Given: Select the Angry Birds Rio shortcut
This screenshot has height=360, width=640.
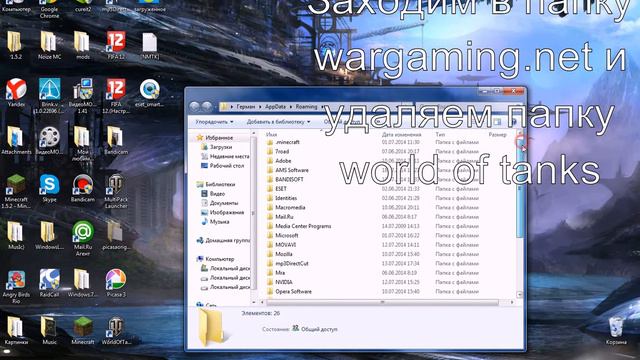Looking at the screenshot, I should [16, 287].
